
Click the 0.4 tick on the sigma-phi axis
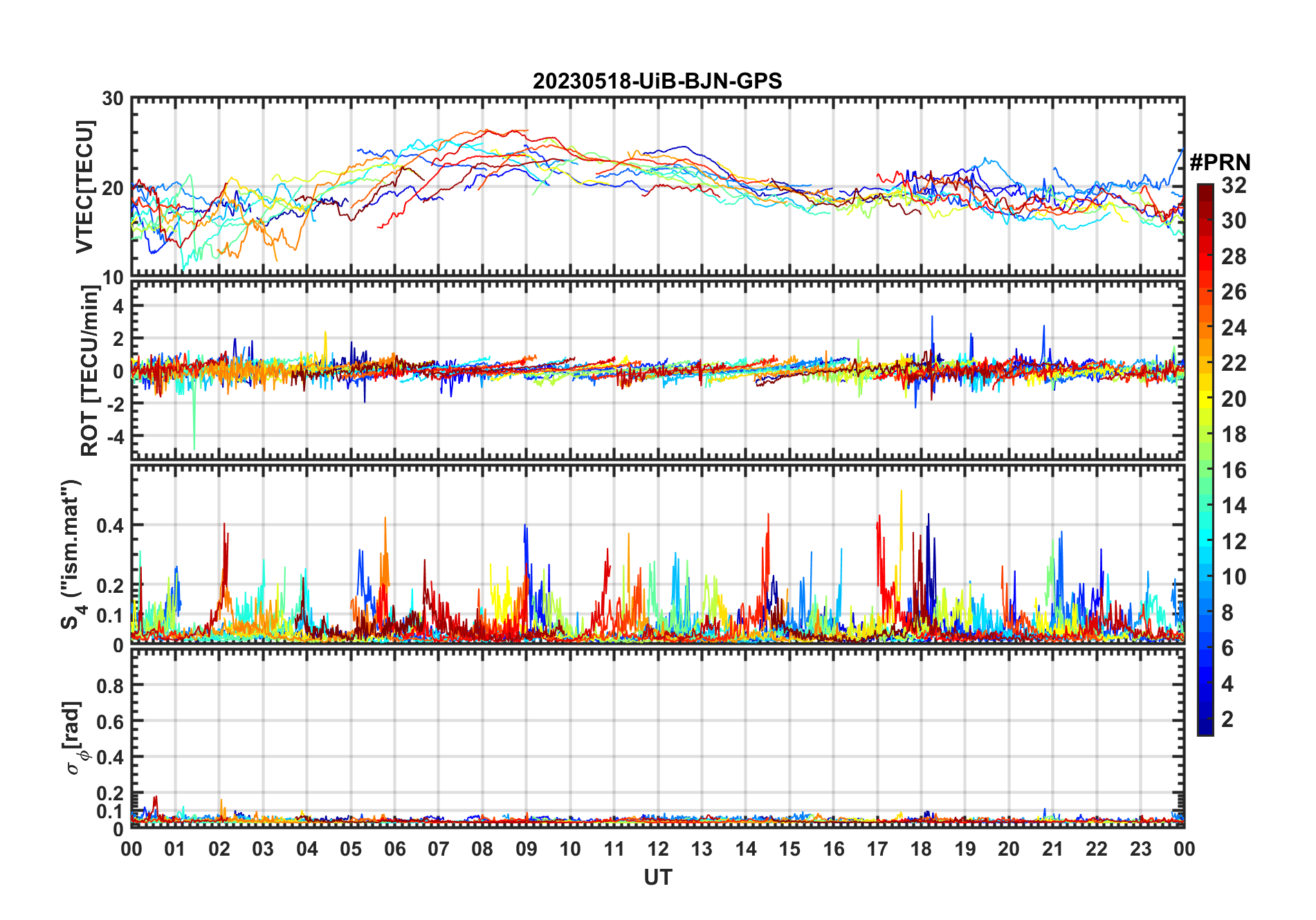[x=110, y=757]
